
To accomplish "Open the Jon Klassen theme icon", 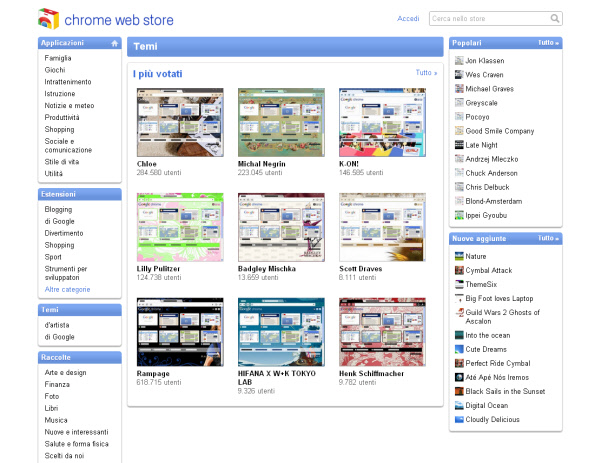I will pyautogui.click(x=459, y=61).
